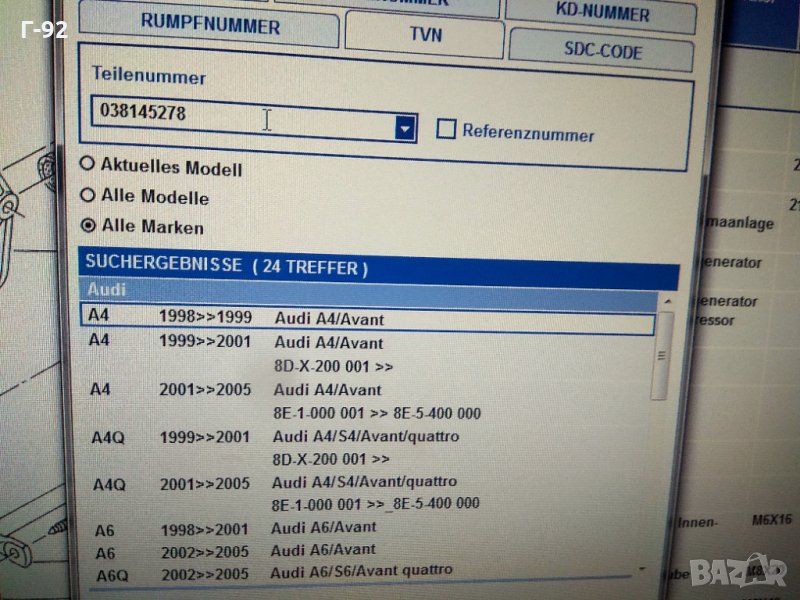Select the Aktuelles Modell radio button

pyautogui.click(x=88, y=164)
